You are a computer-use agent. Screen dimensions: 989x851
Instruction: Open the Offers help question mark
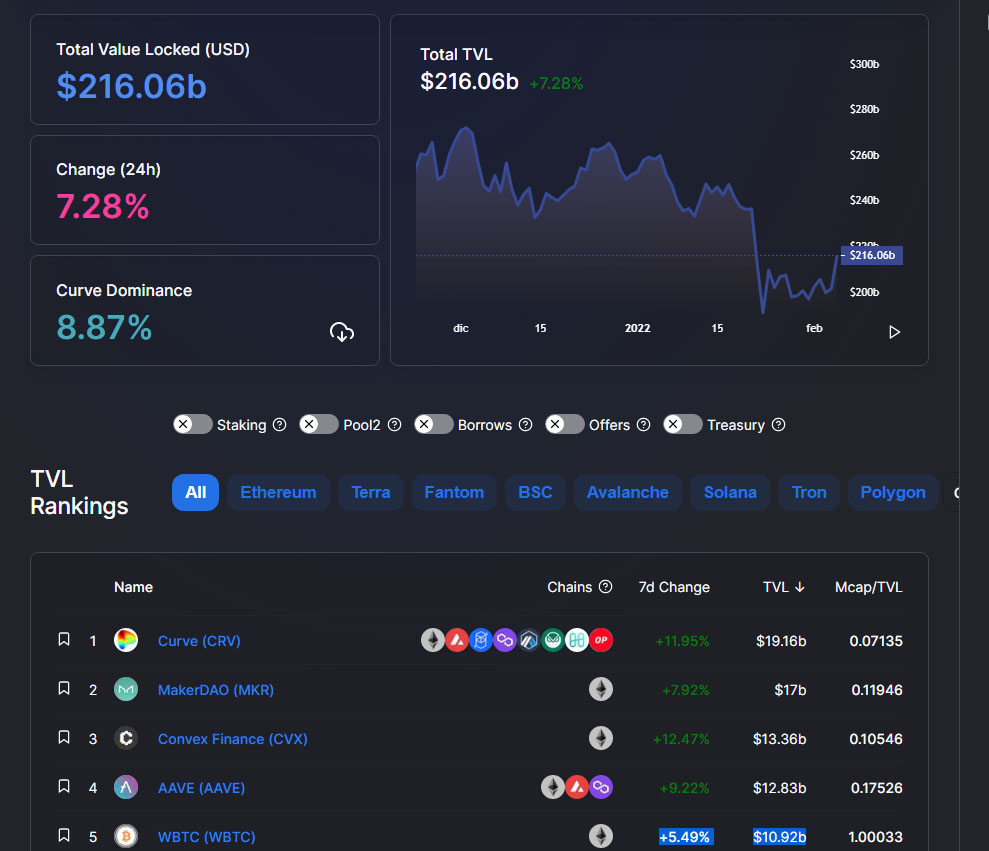[643, 425]
